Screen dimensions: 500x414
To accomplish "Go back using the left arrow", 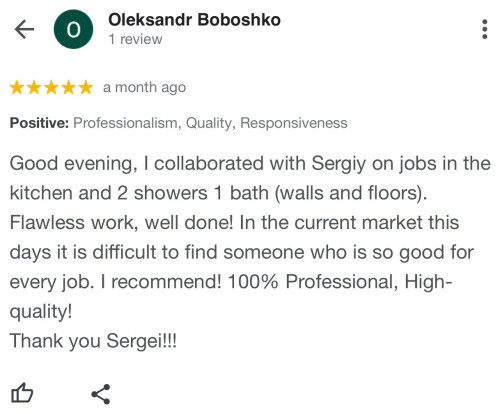I will point(24,29).
